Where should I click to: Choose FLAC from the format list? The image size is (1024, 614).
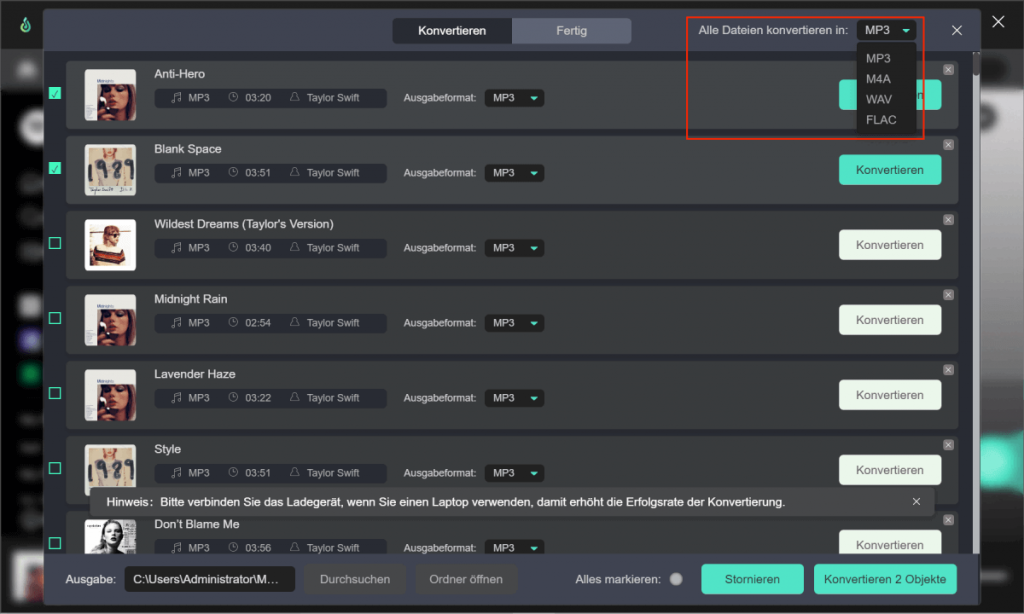click(881, 120)
